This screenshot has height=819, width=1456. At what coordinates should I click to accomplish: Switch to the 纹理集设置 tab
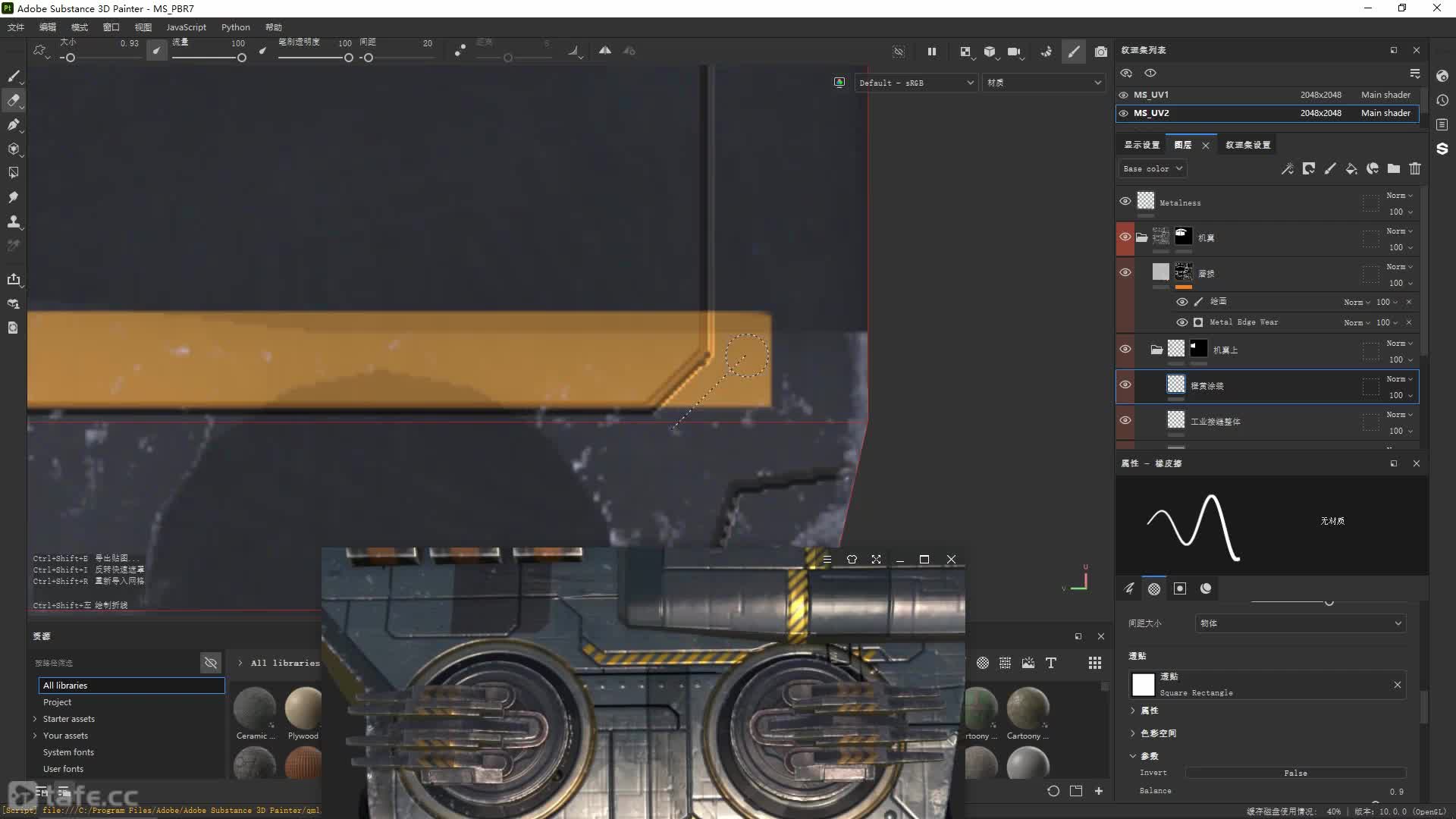click(1247, 145)
